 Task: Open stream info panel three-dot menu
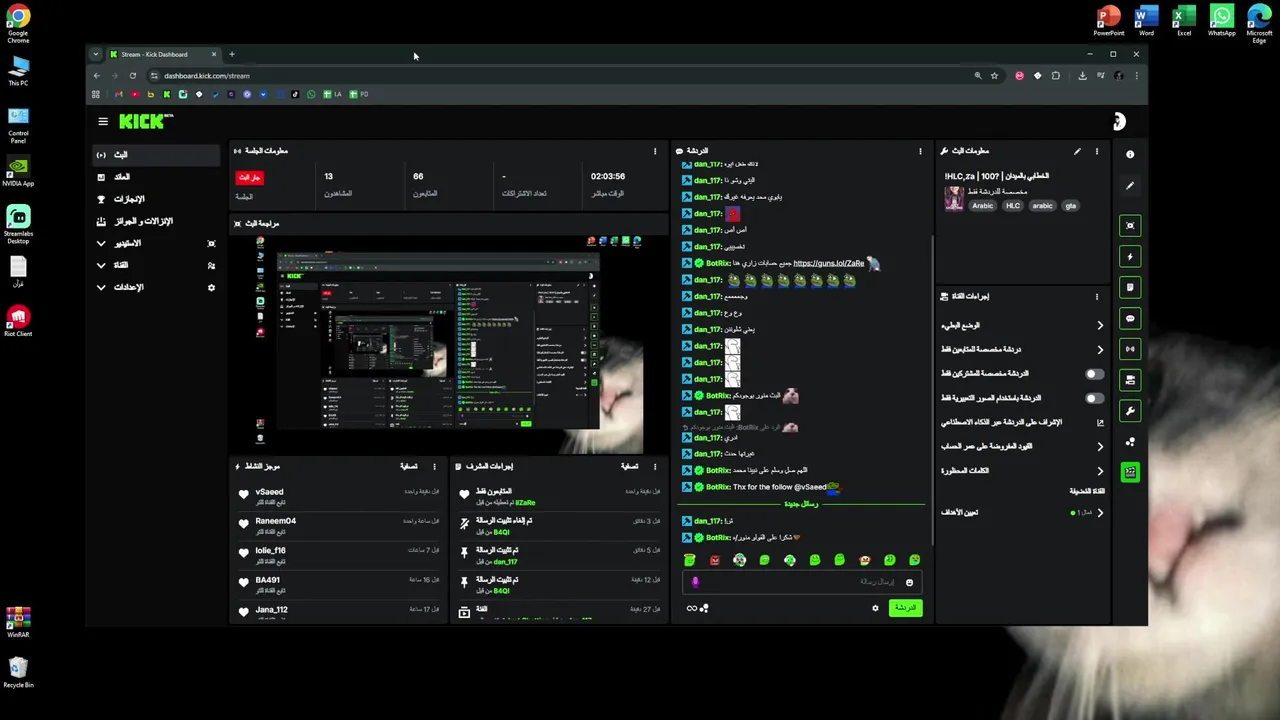[x=1097, y=151]
